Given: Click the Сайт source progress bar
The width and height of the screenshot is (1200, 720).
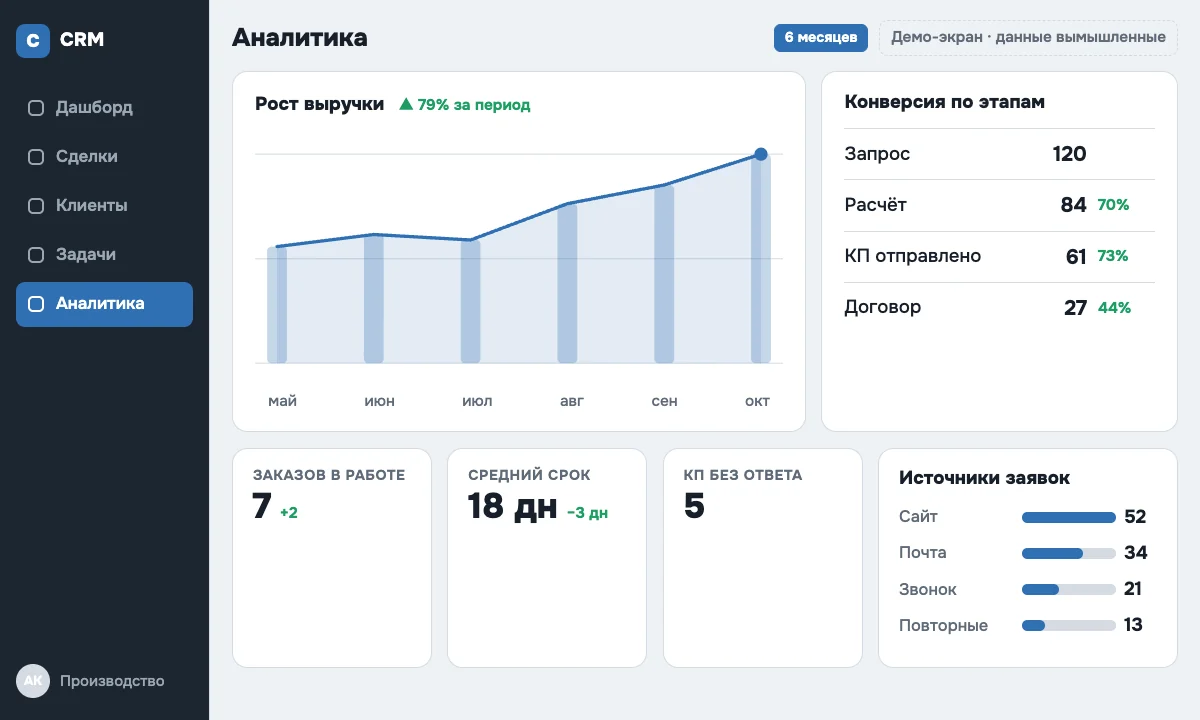Looking at the screenshot, I should (x=1068, y=517).
